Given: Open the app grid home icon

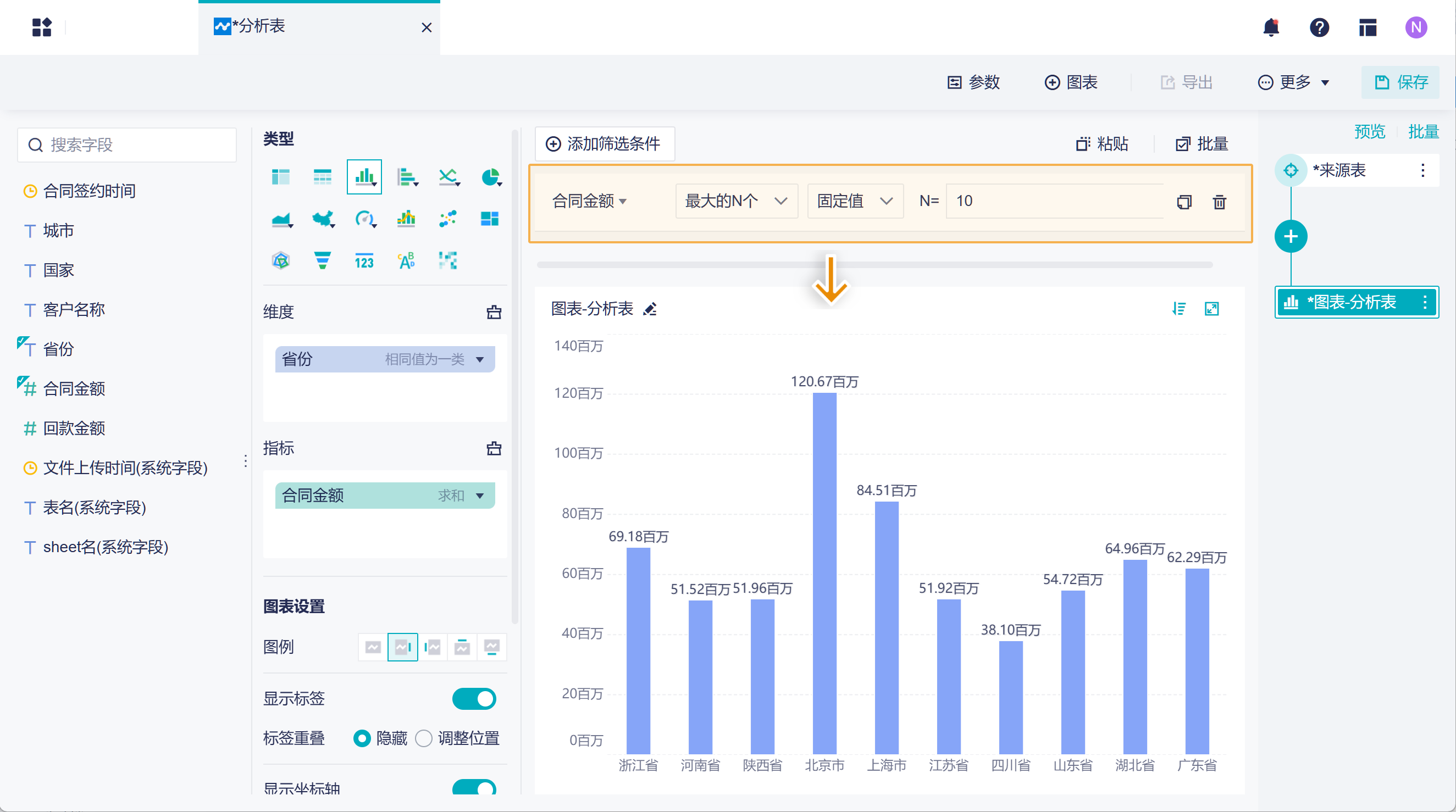Looking at the screenshot, I should (x=42, y=27).
